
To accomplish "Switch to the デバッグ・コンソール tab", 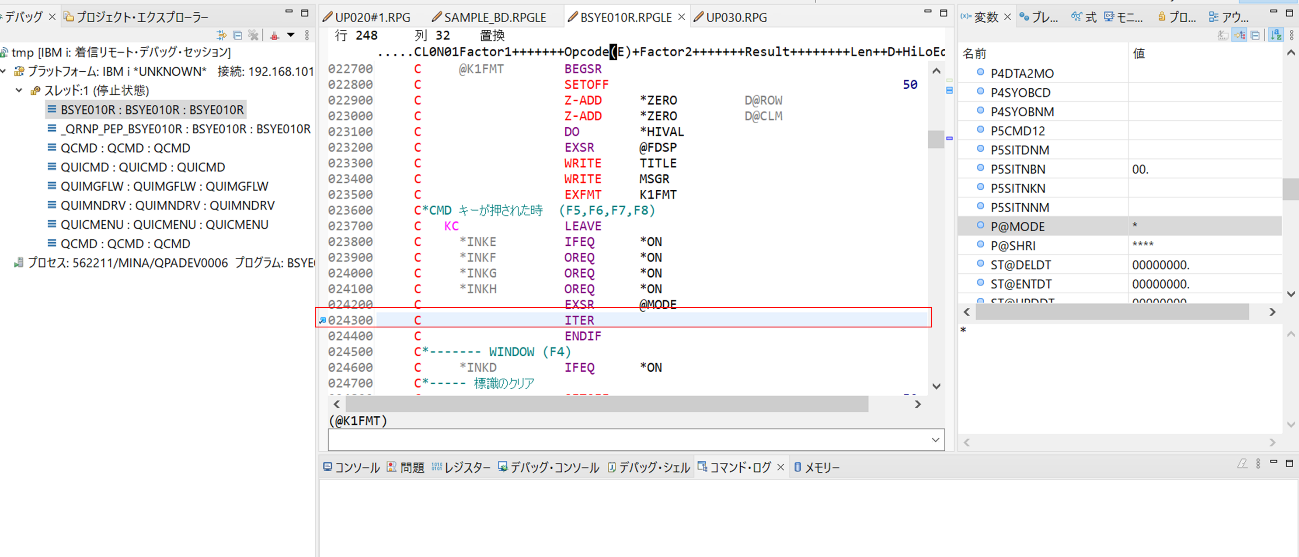I will pos(548,467).
